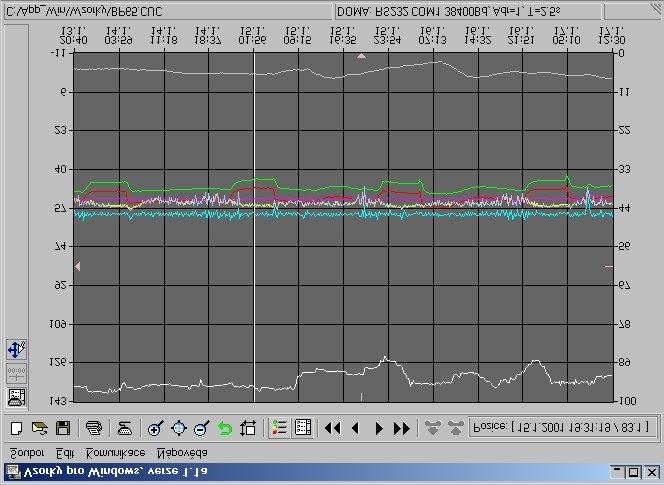Click the pink triangle marker on the time axis
The image size is (664, 485).
pyautogui.click(x=361, y=56)
